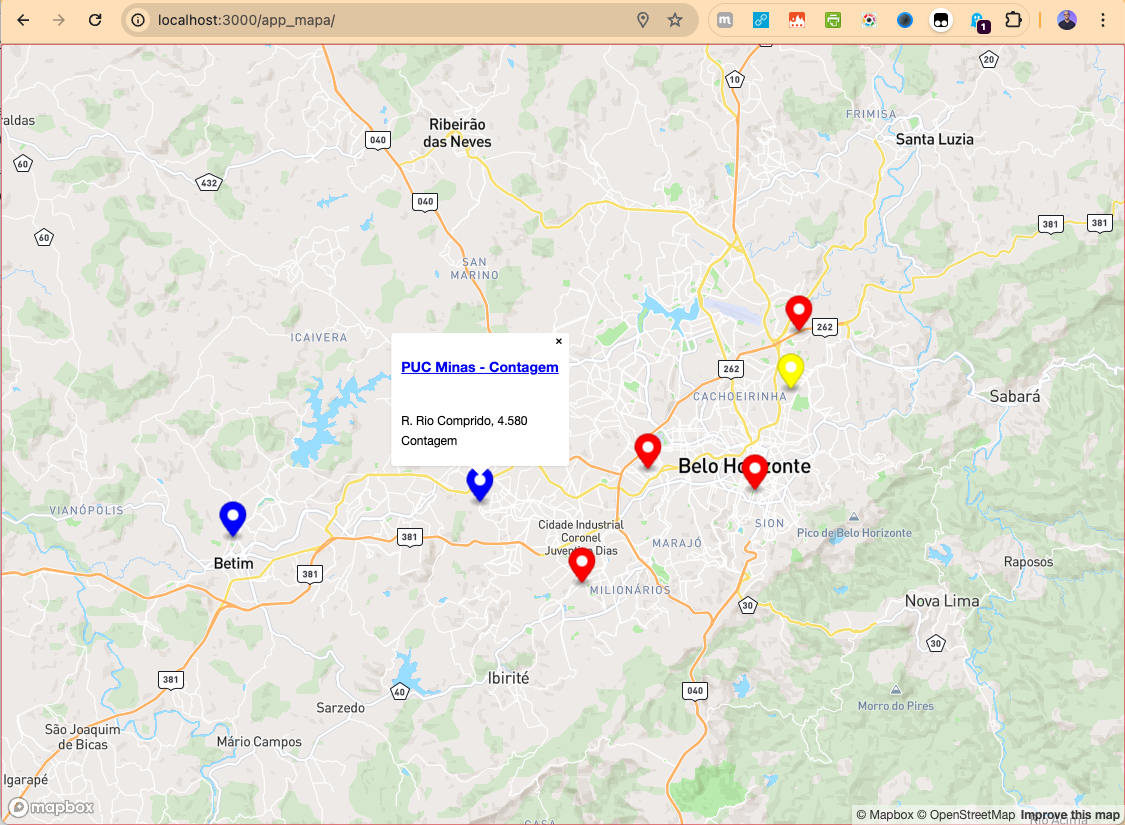The width and height of the screenshot is (1125, 825).
Task: Close the PUC Minas popup
Action: click(x=558, y=341)
